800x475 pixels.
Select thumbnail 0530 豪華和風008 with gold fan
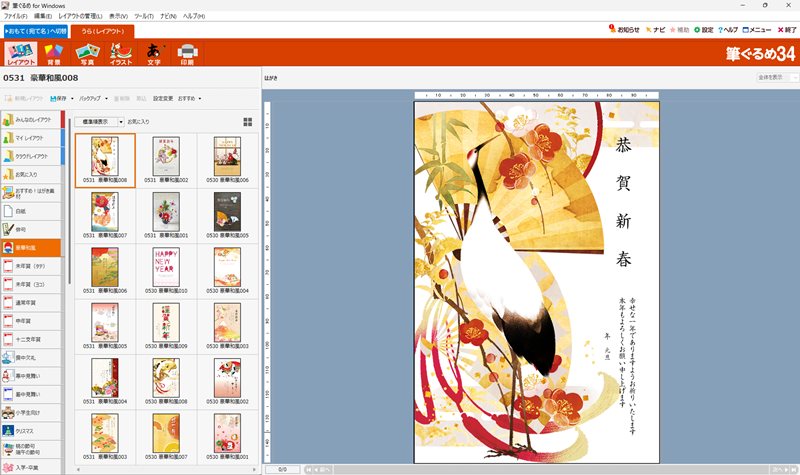pyautogui.click(x=166, y=382)
